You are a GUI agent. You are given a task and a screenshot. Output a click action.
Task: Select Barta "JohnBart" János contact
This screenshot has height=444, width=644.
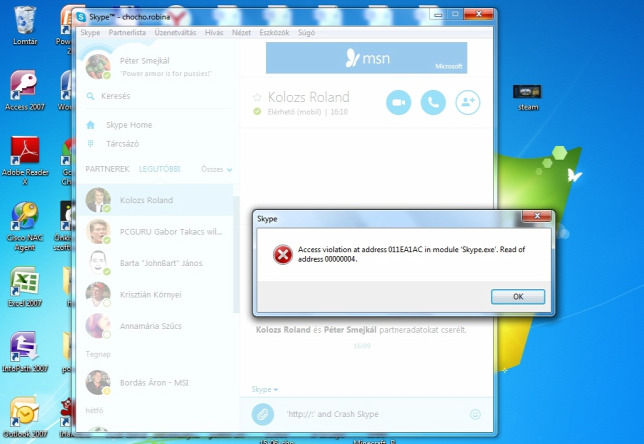(155, 263)
